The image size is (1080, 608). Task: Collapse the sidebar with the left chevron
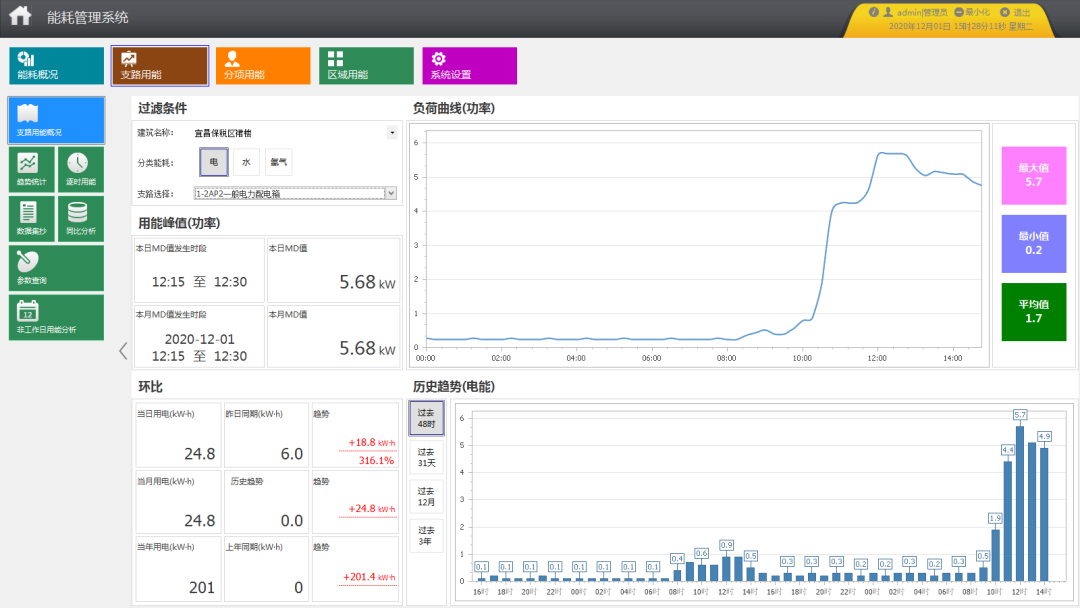click(x=123, y=351)
